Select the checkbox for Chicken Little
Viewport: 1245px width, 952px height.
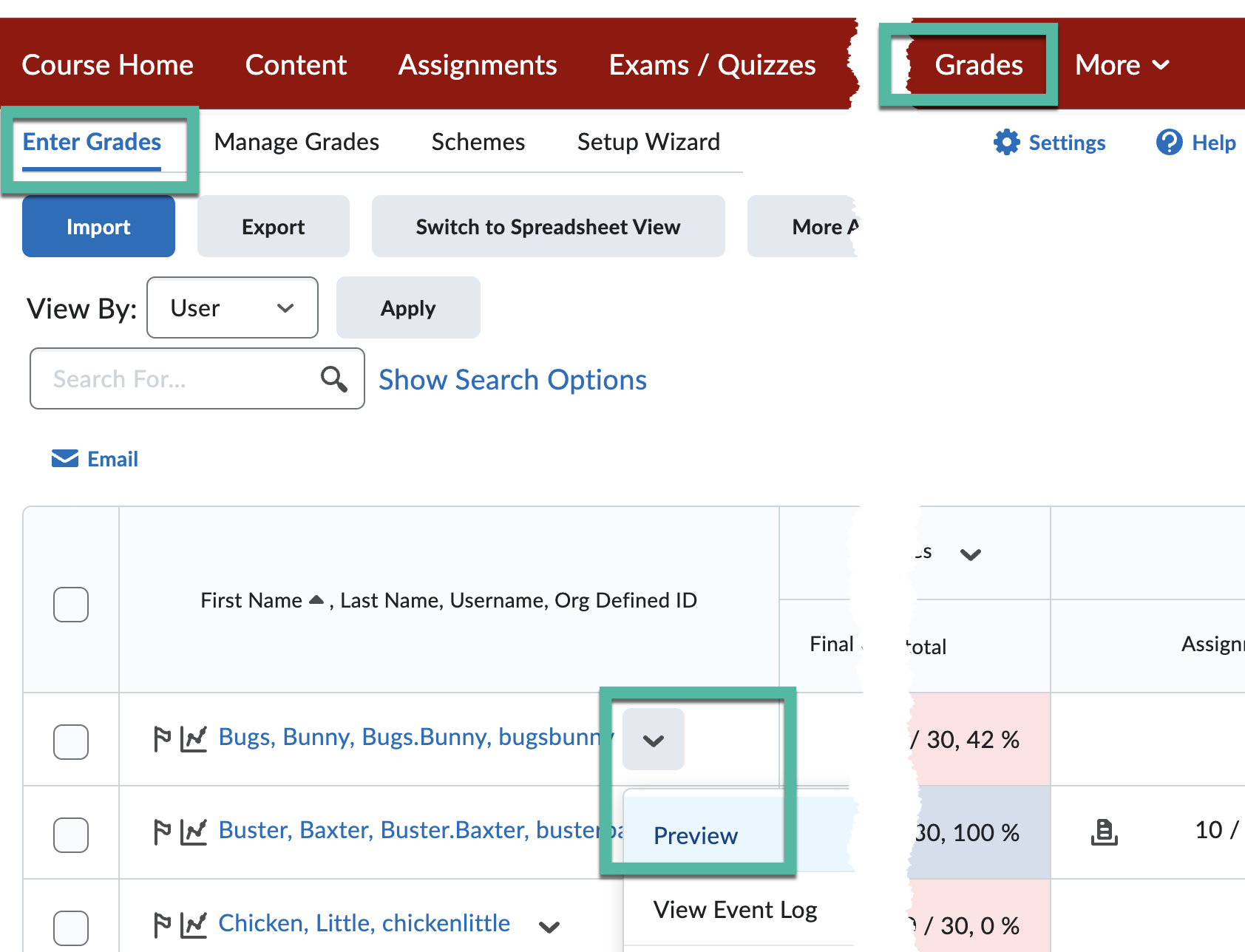(x=71, y=928)
